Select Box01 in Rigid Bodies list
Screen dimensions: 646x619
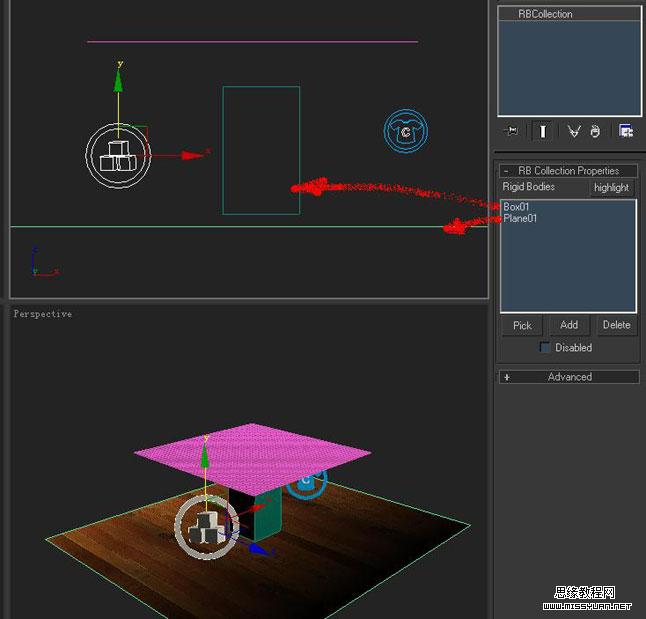pos(517,207)
